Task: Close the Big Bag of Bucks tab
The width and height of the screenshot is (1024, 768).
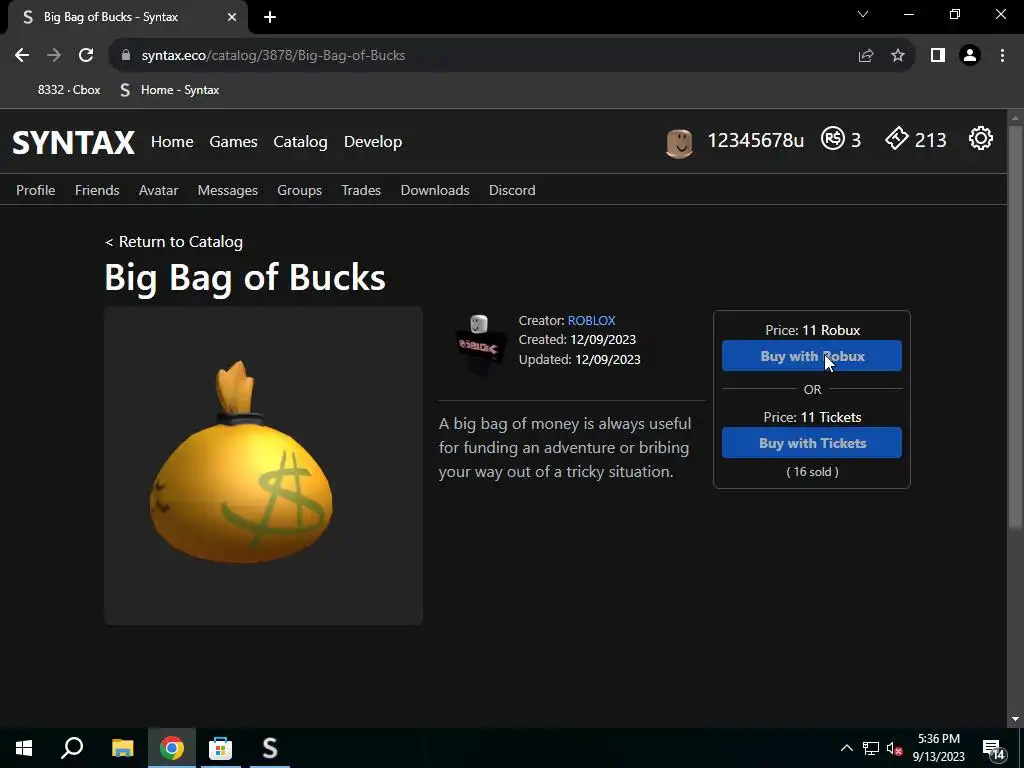Action: point(232,17)
